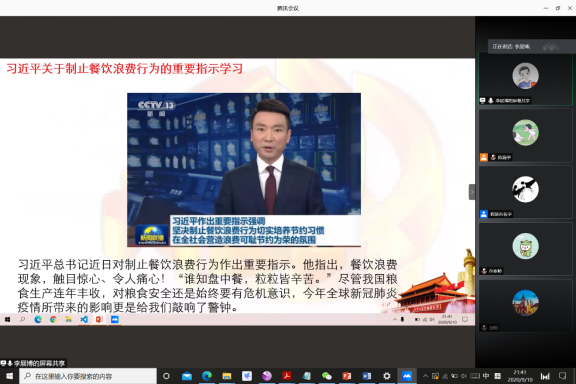Click the blue user badge on panda tile
This screenshot has width=576, height=384.
coord(484,214)
